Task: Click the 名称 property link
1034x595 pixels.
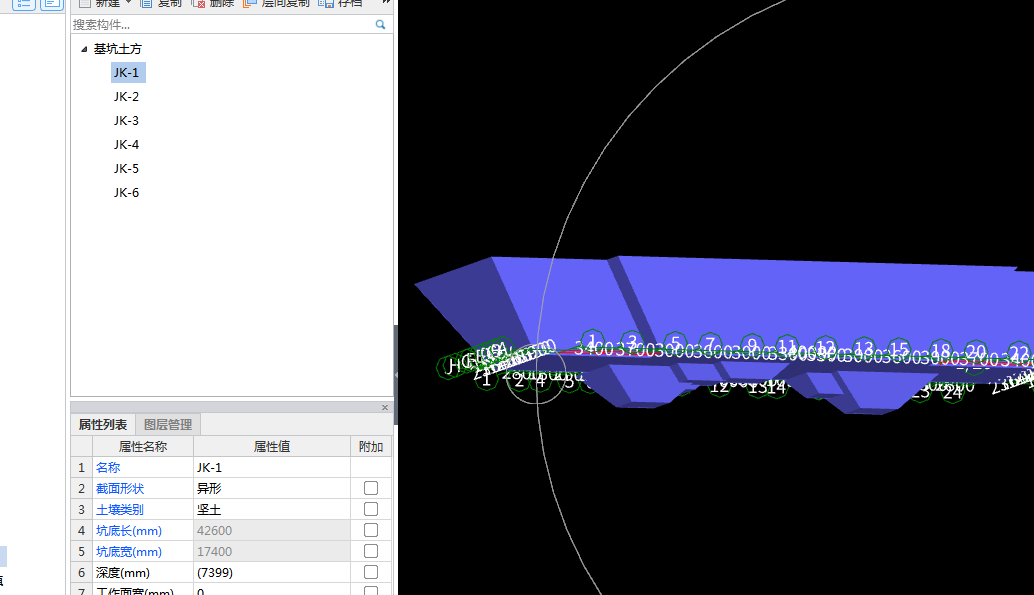Action: pyautogui.click(x=108, y=468)
